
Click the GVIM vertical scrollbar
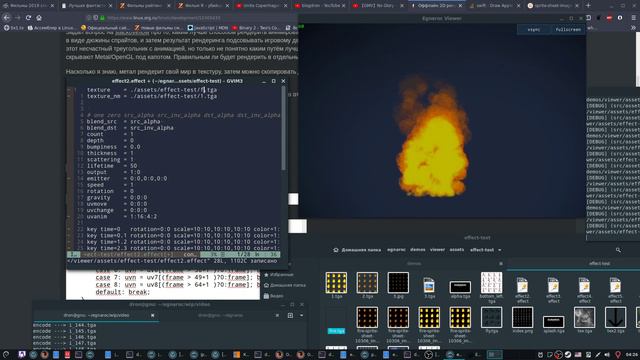tap(283, 129)
